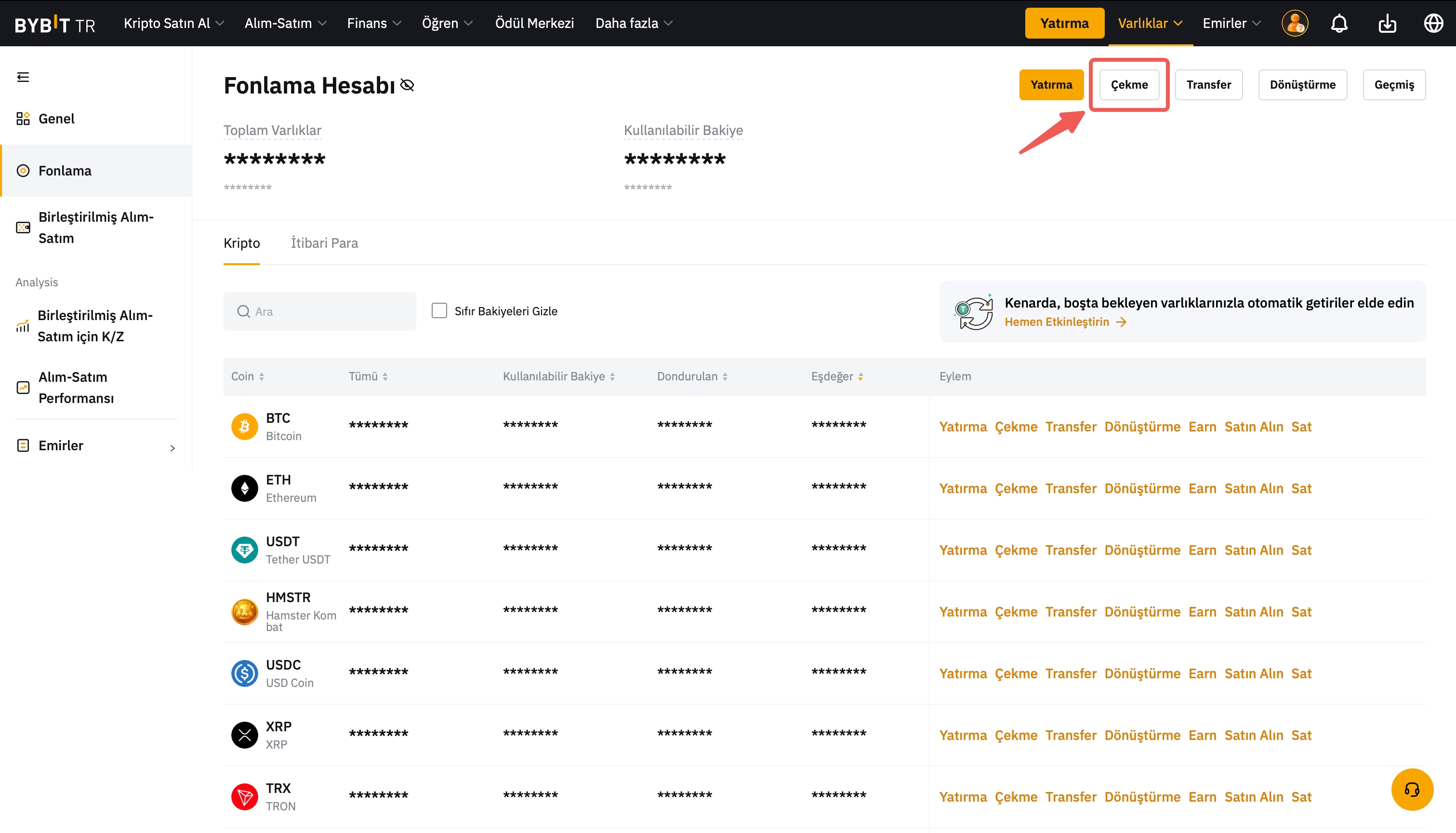Screen dimensions: 1456x833
Task: Enable Sıfır Bakiyeleri Gizle checkbox
Action: [439, 310]
